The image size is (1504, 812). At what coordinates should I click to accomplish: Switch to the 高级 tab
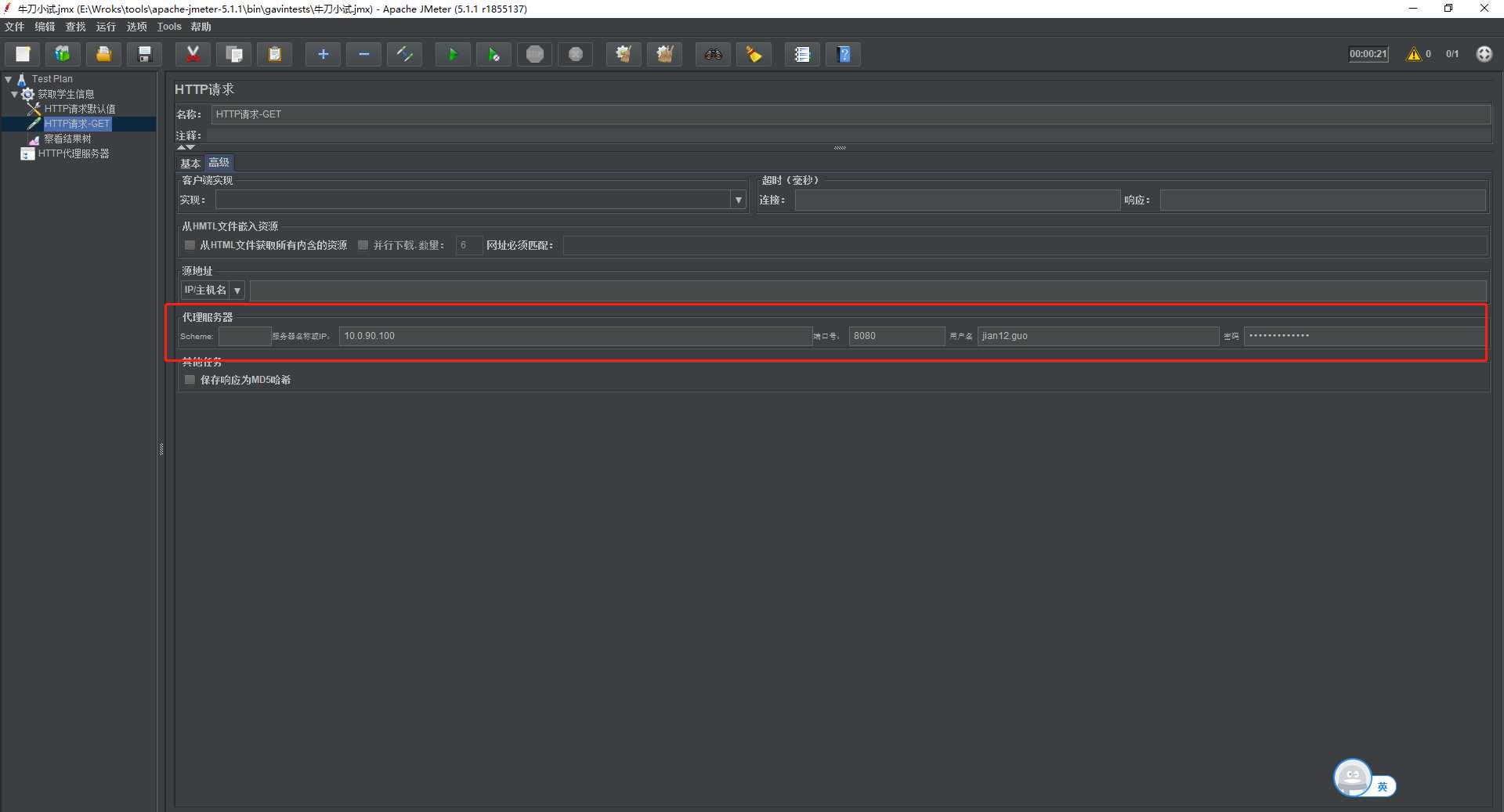219,163
